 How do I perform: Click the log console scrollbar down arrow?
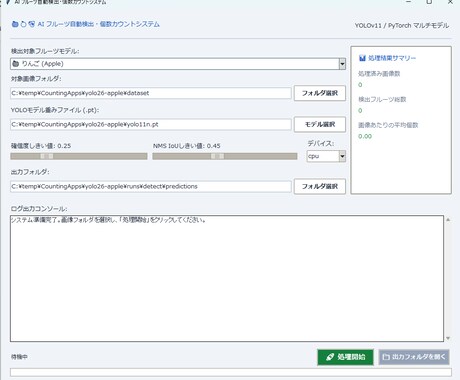448,338
